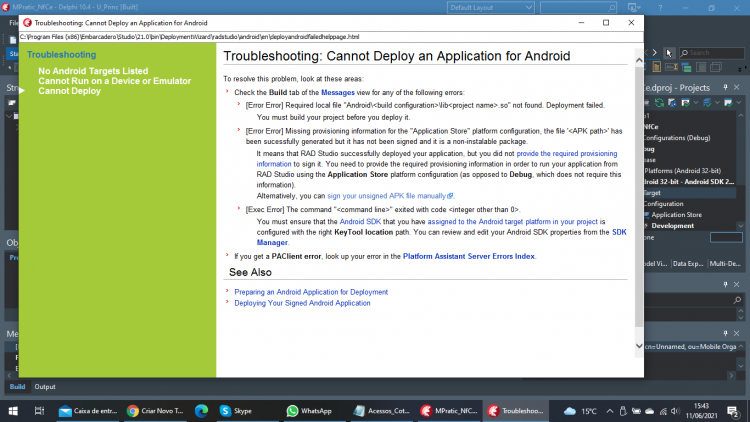
Task: Select the Application Store tree node
Action: 676,215
